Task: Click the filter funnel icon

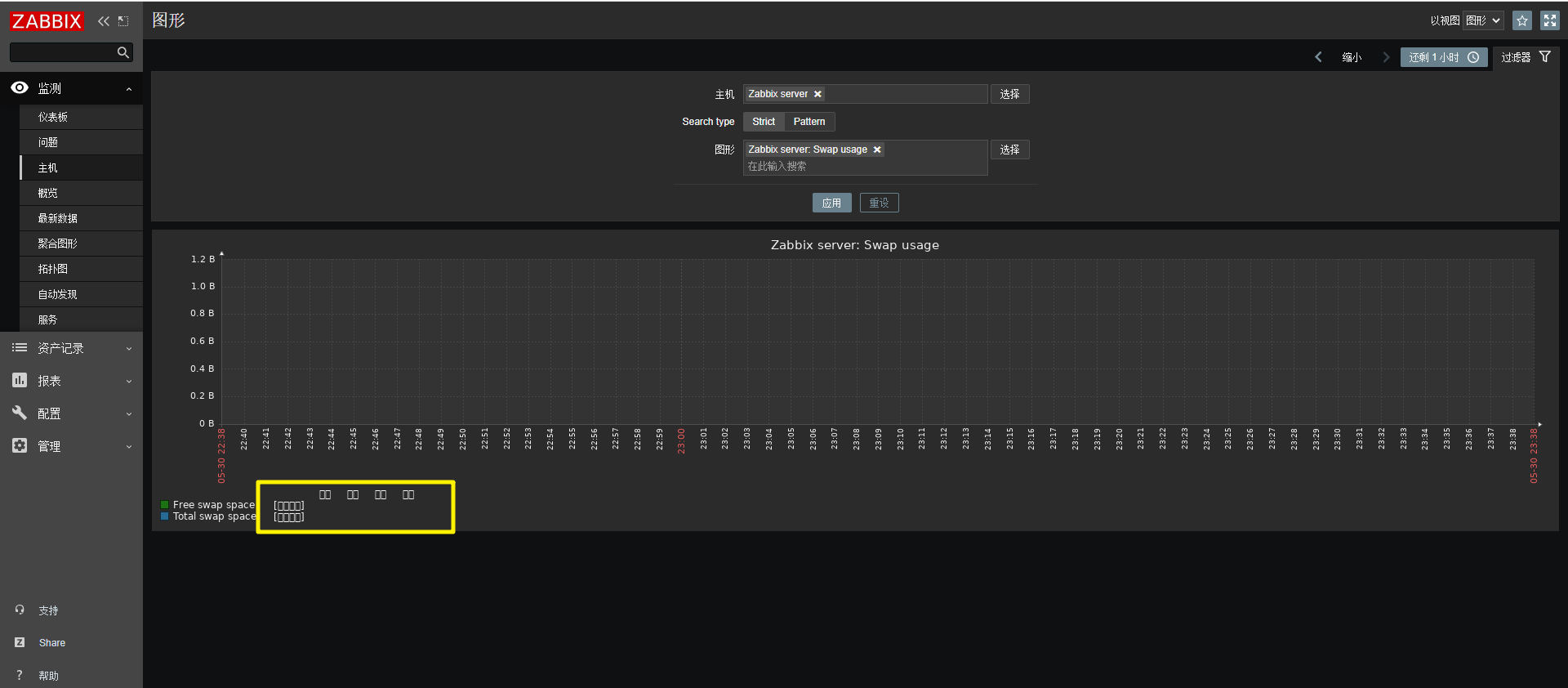Action: 1545,56
